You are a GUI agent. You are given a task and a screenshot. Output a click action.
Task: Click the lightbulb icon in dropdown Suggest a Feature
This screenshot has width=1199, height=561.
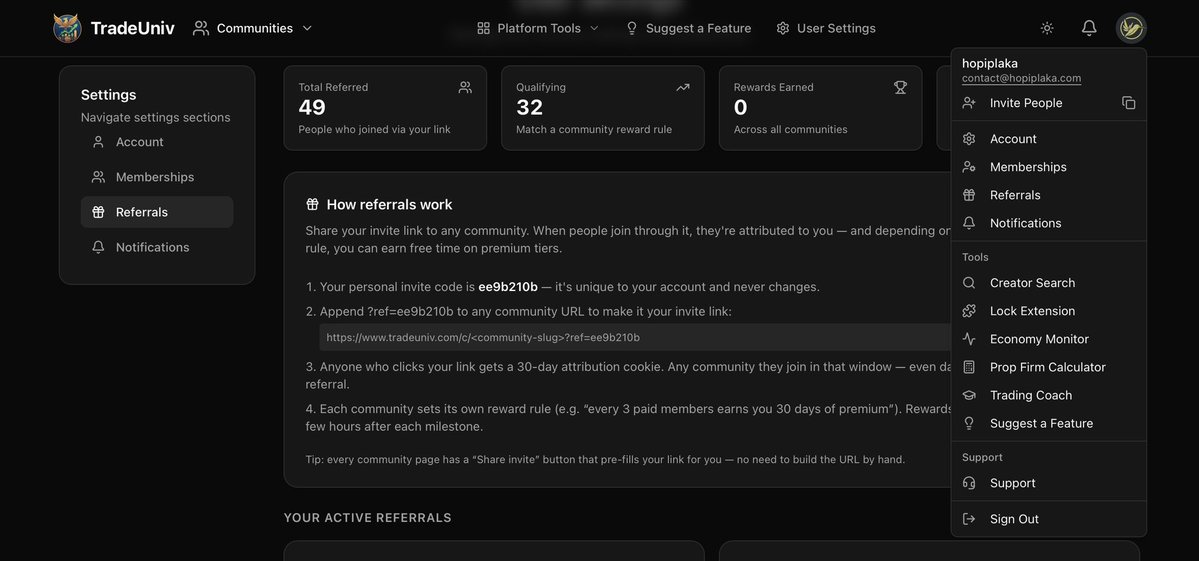969,423
